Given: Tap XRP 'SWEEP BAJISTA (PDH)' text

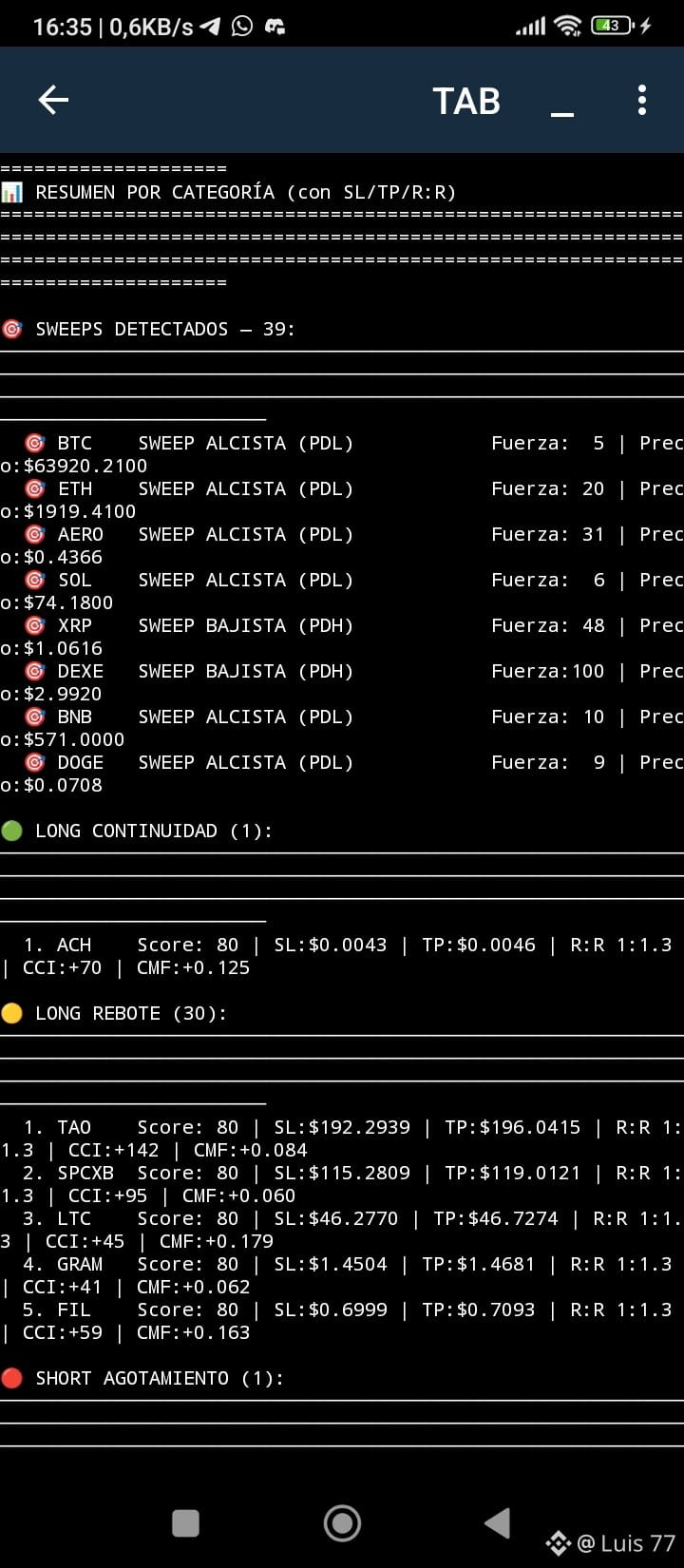Looking at the screenshot, I should click(x=246, y=625).
